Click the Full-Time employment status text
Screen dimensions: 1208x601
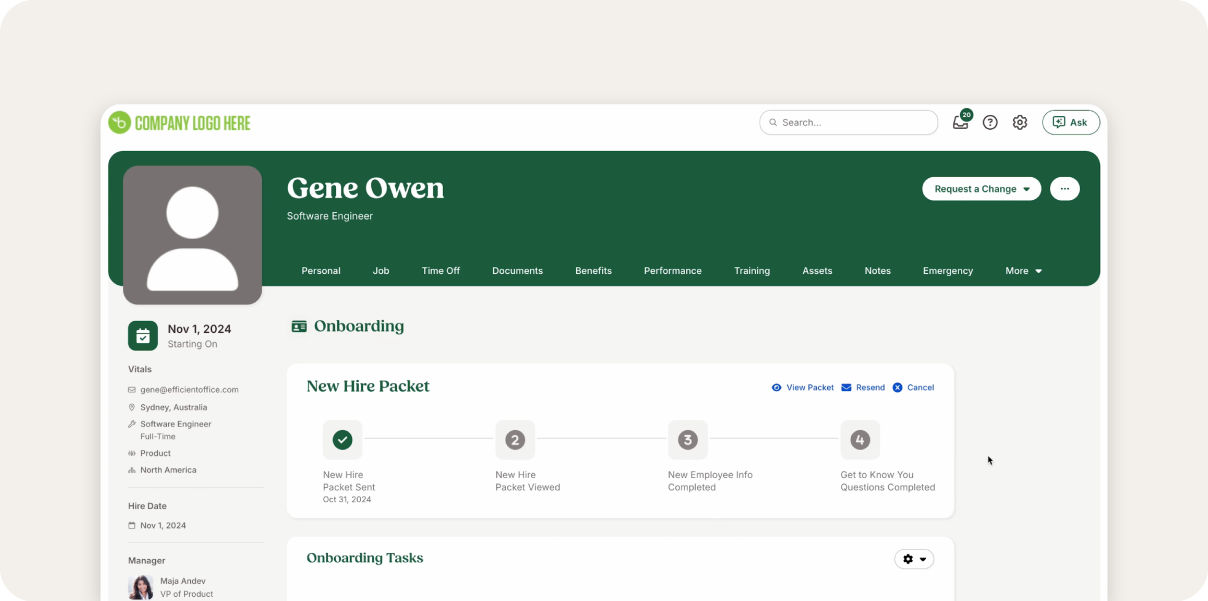158,437
